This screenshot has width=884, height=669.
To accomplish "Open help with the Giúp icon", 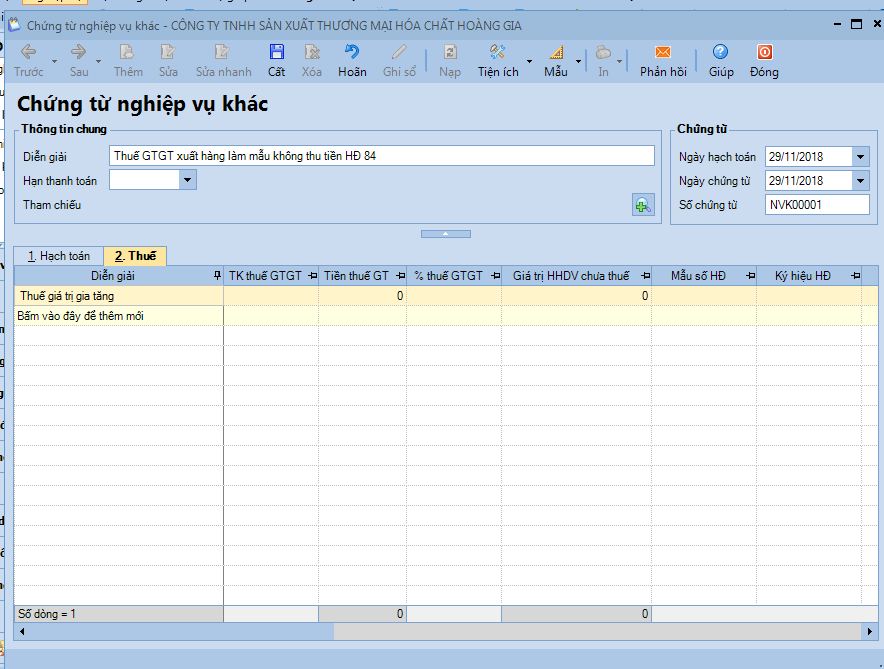I will click(x=721, y=52).
